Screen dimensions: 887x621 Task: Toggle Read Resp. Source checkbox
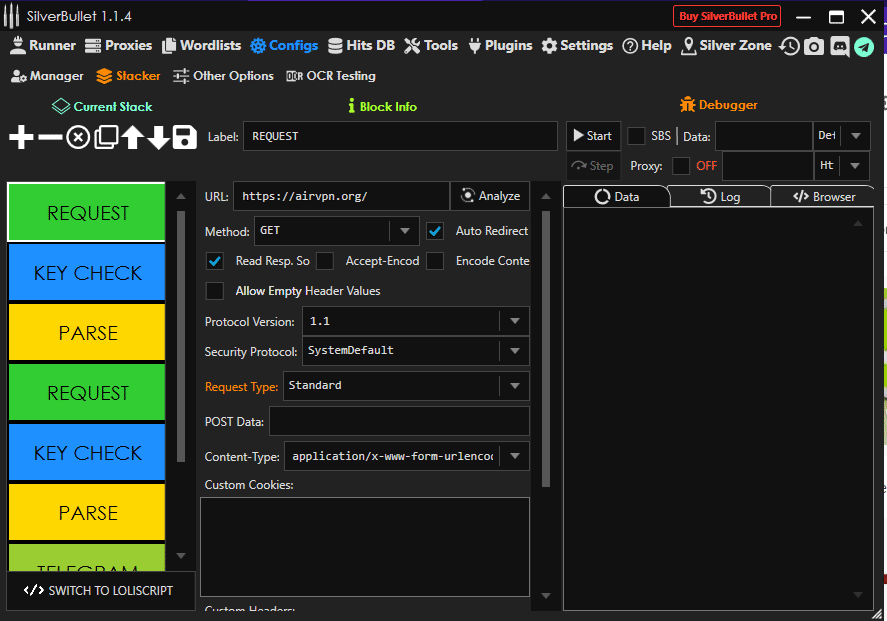pos(215,261)
